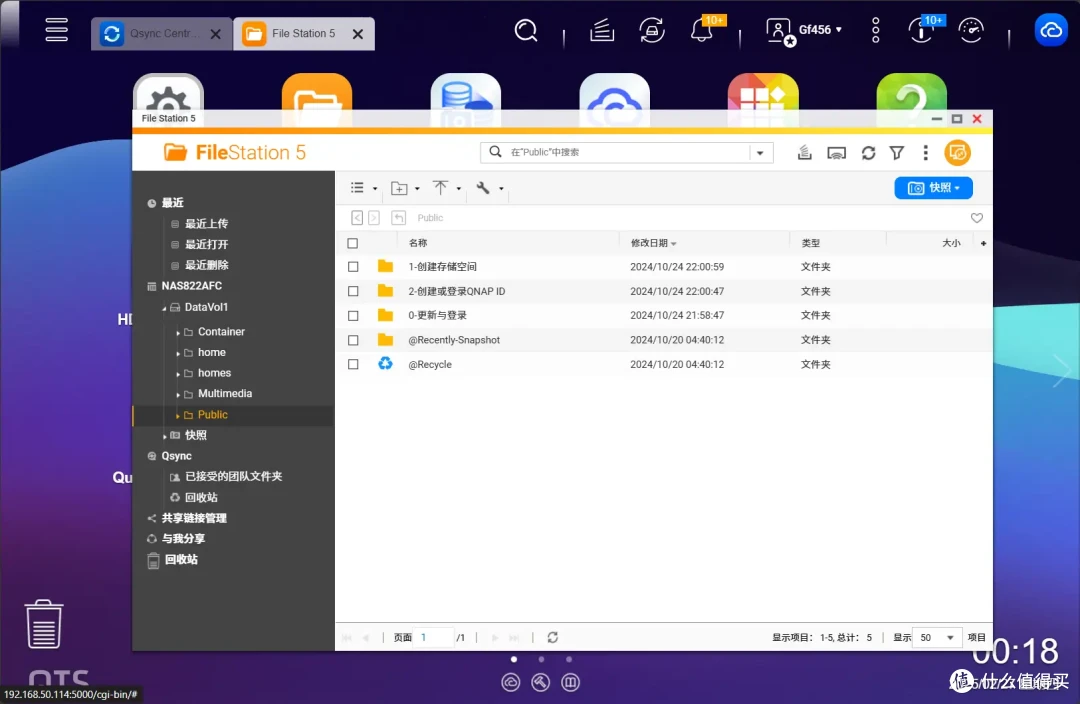Image resolution: width=1080 pixels, height=704 pixels.
Task: Add a column with the plus icon
Action: (x=983, y=243)
